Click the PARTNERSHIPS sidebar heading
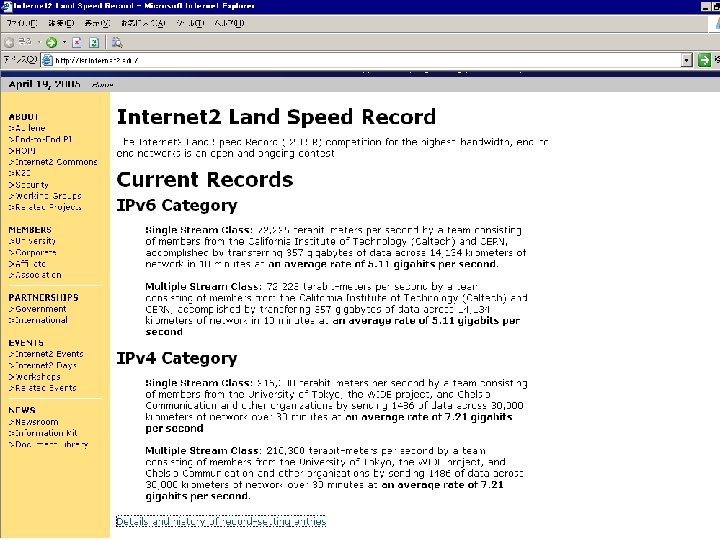Viewport: 720px width, 540px height. 44,298
